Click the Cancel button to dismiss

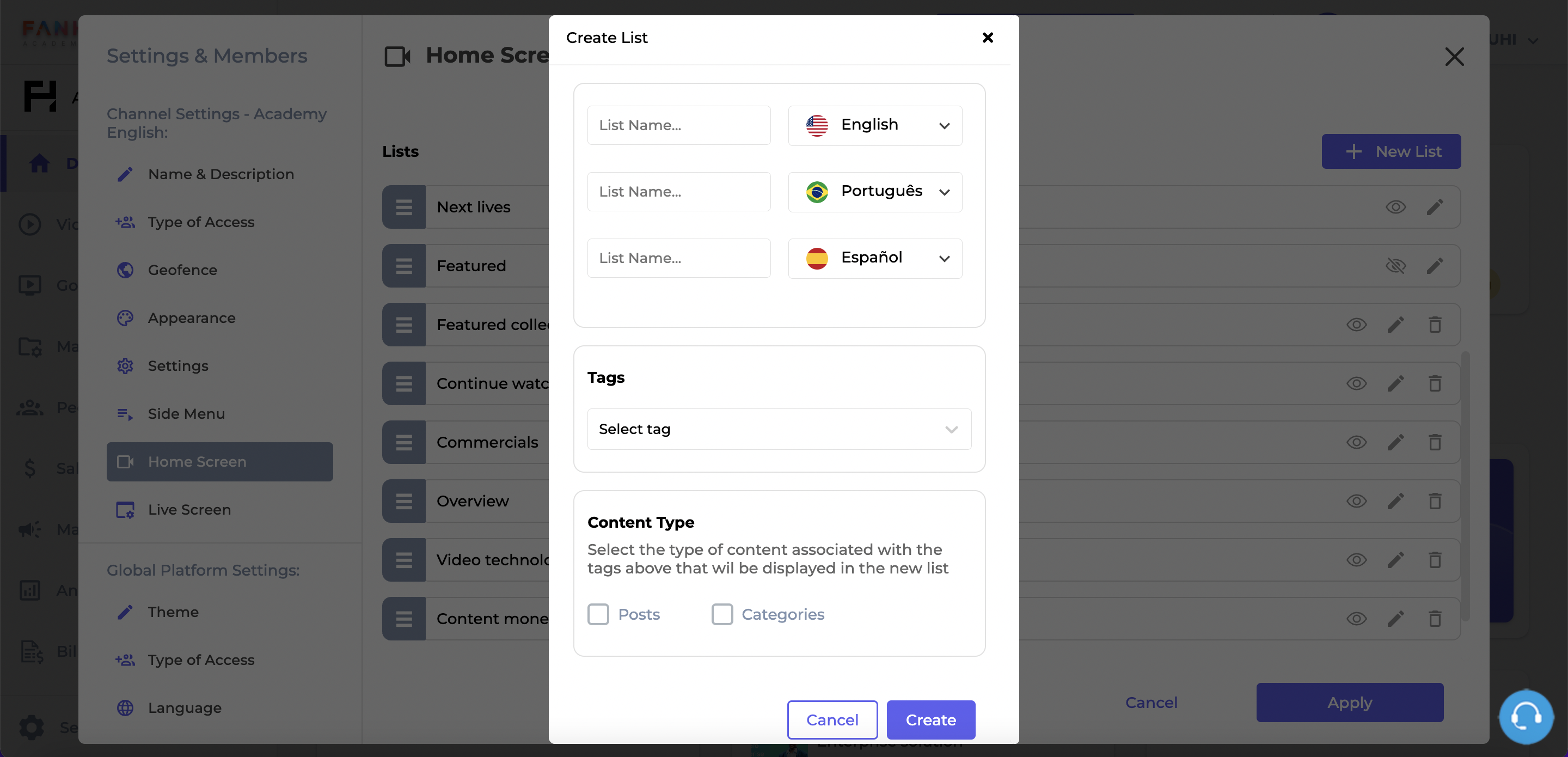click(832, 720)
